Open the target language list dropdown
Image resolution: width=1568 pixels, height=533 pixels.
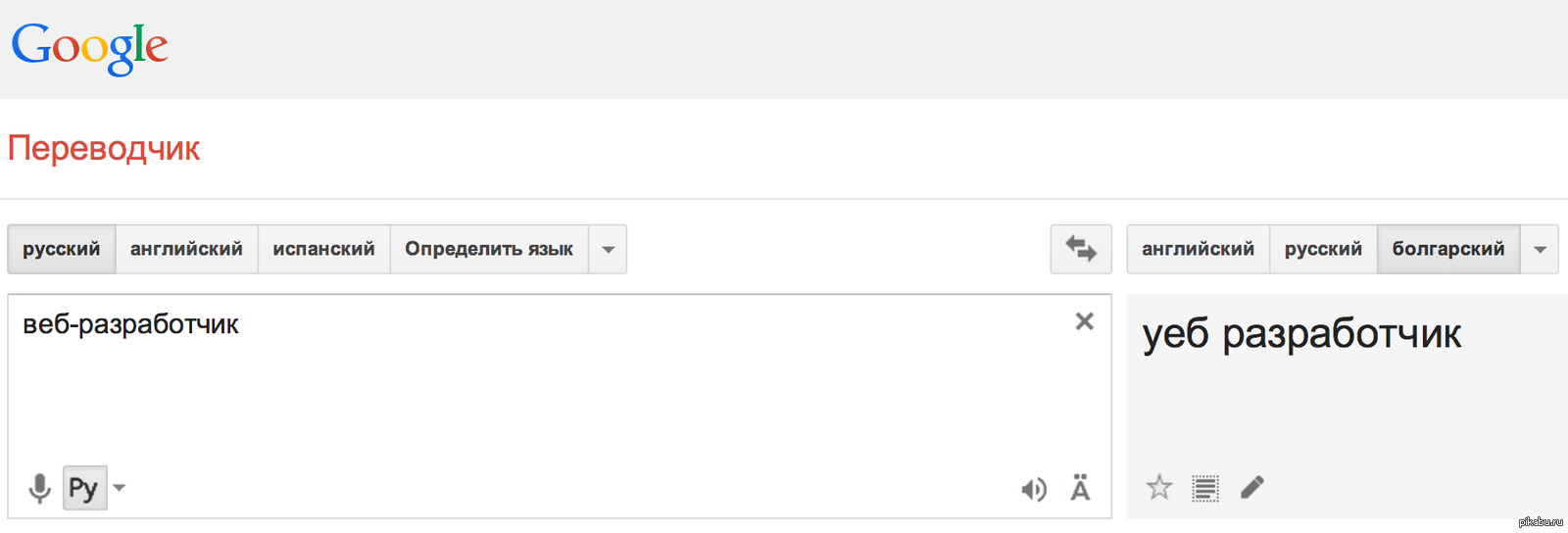1540,249
